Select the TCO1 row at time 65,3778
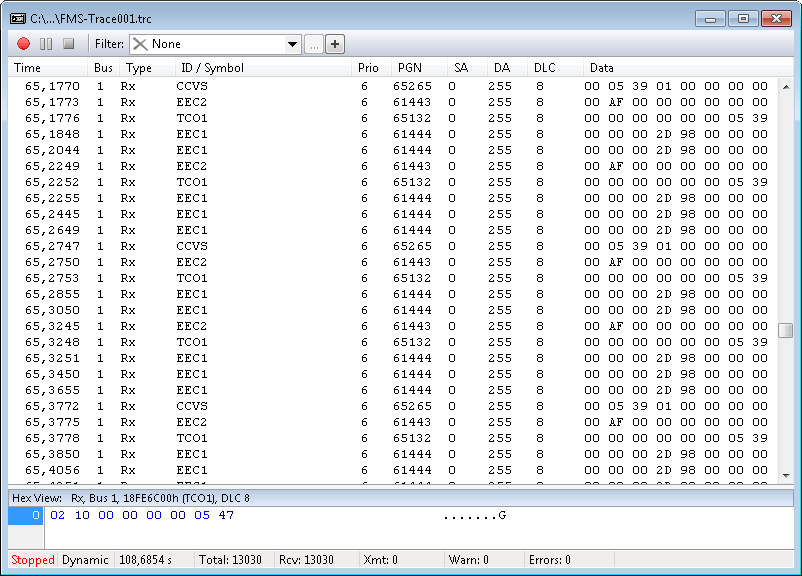This screenshot has width=802, height=576. (393, 438)
